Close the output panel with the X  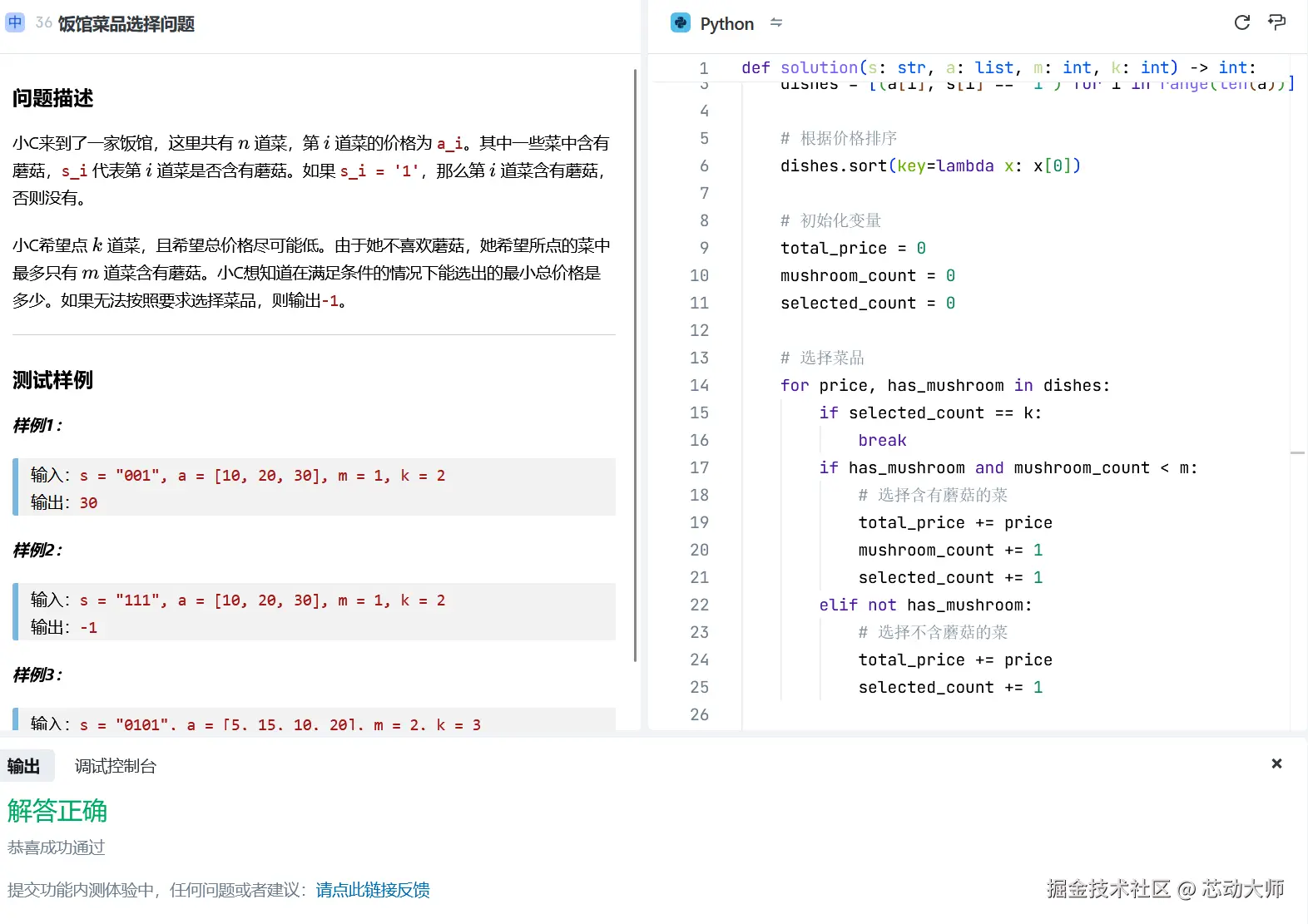tap(1276, 763)
